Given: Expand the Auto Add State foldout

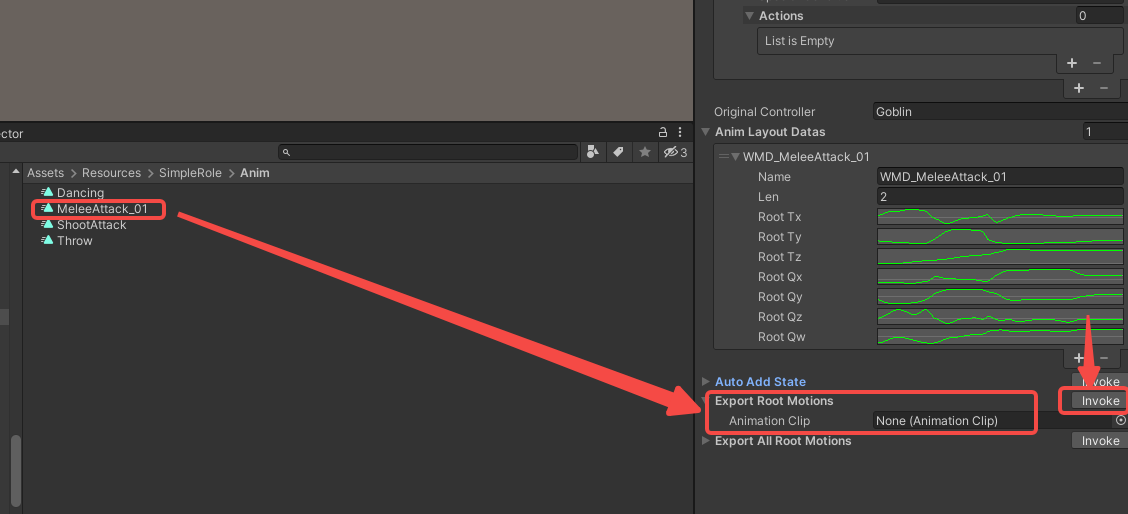Looking at the screenshot, I should pos(706,382).
